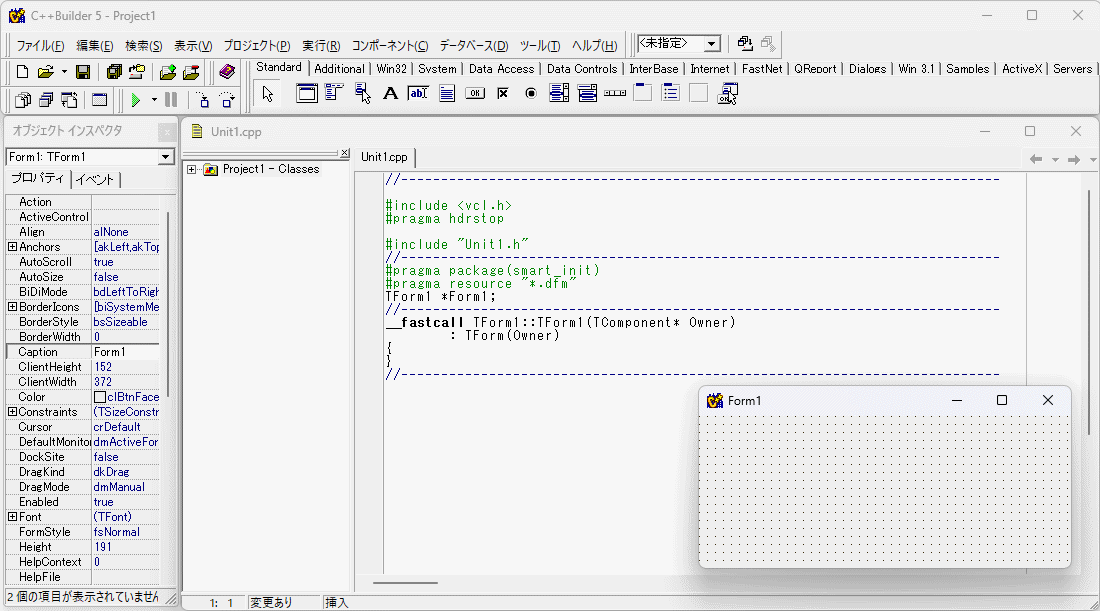Click the Step Over debug icon
Viewport: 1100px width, 611px height.
(x=227, y=100)
